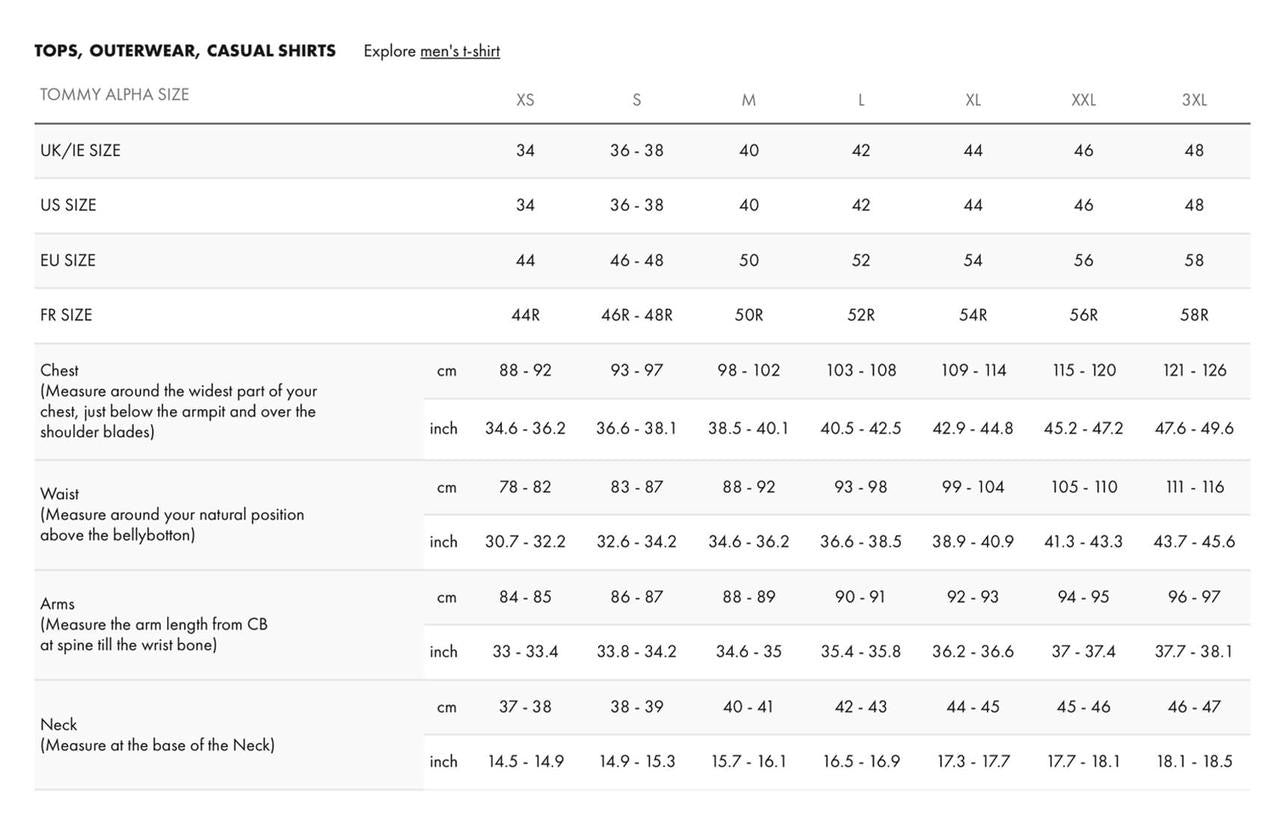Click the XS size column header
This screenshot has width=1280, height=824.
point(525,100)
